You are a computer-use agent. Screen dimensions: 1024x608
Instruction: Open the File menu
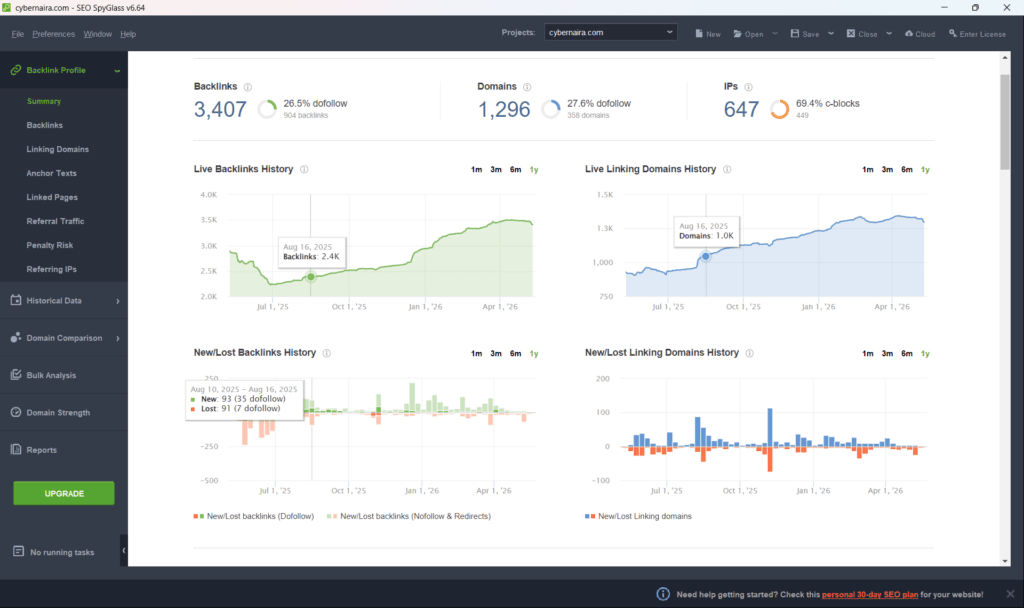tap(18, 34)
